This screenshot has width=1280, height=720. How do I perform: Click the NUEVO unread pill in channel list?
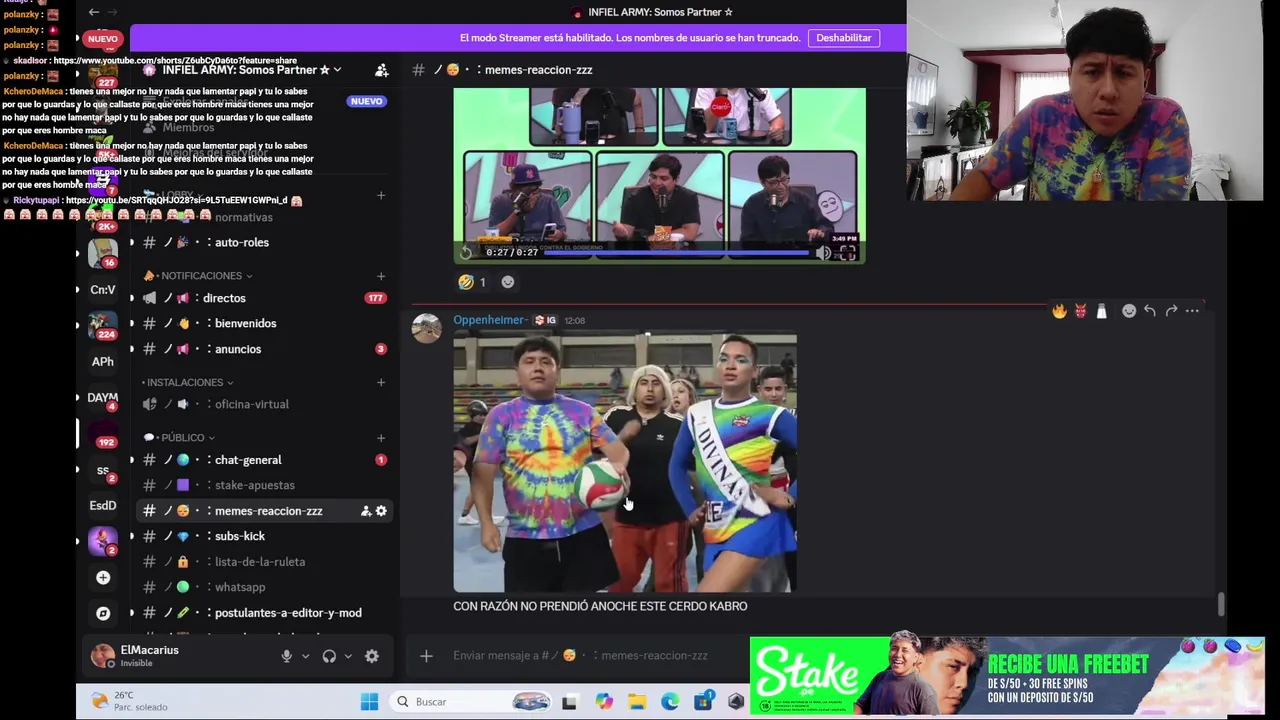click(x=366, y=101)
